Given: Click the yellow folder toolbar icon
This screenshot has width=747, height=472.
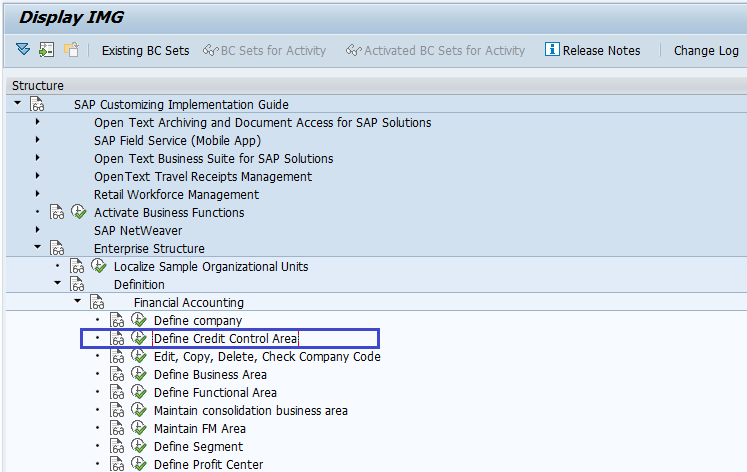Looking at the screenshot, I should [x=71, y=50].
